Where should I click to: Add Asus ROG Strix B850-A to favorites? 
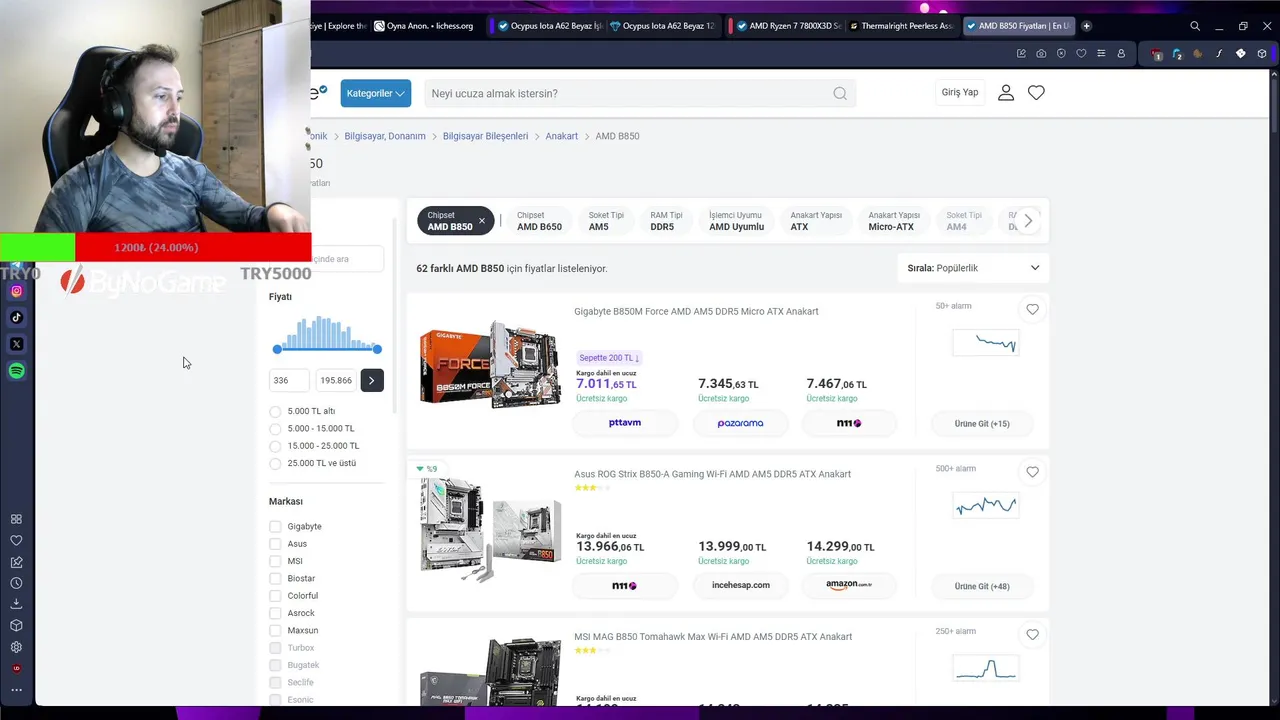(x=1032, y=472)
